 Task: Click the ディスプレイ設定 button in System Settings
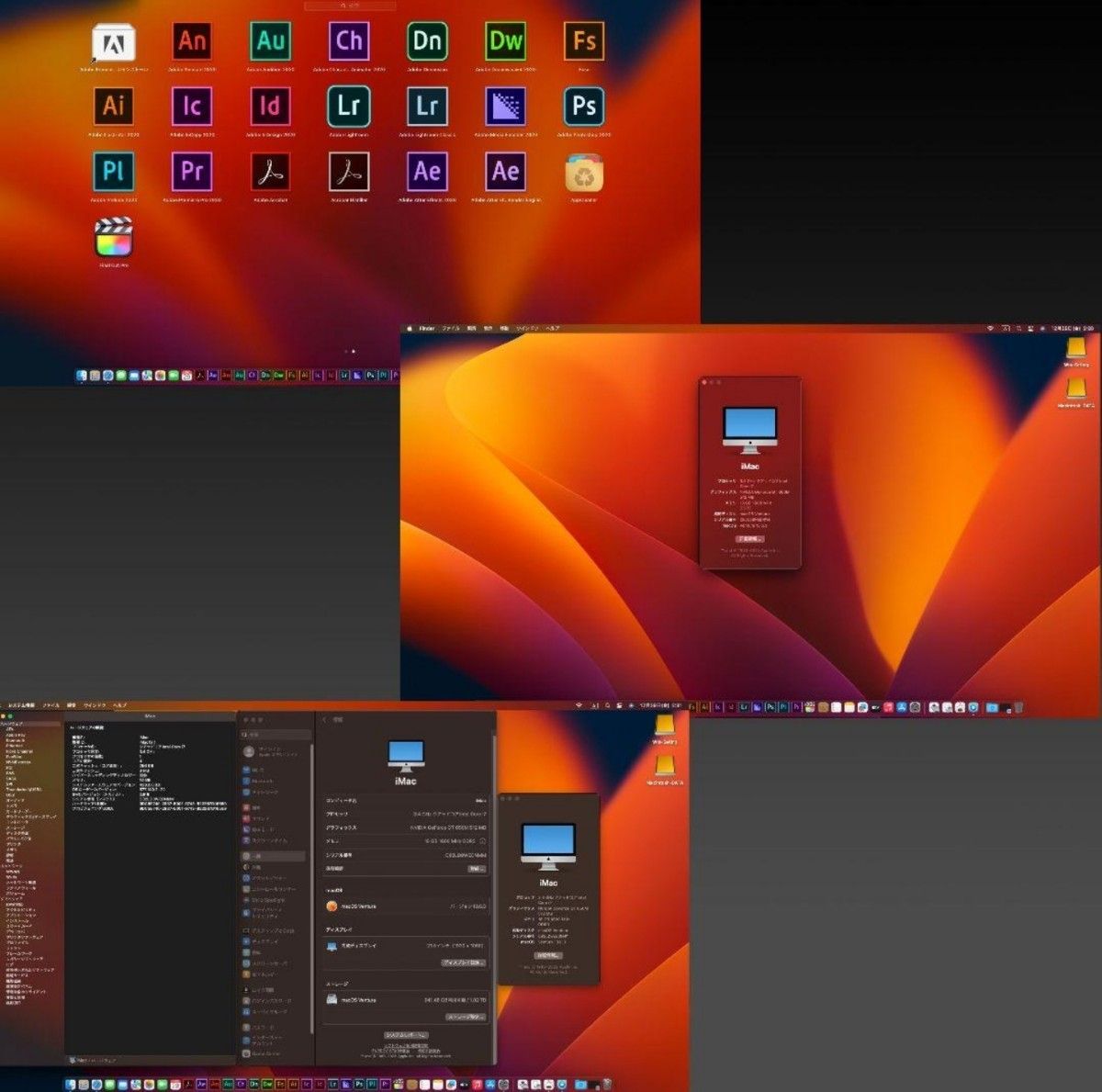point(463,963)
